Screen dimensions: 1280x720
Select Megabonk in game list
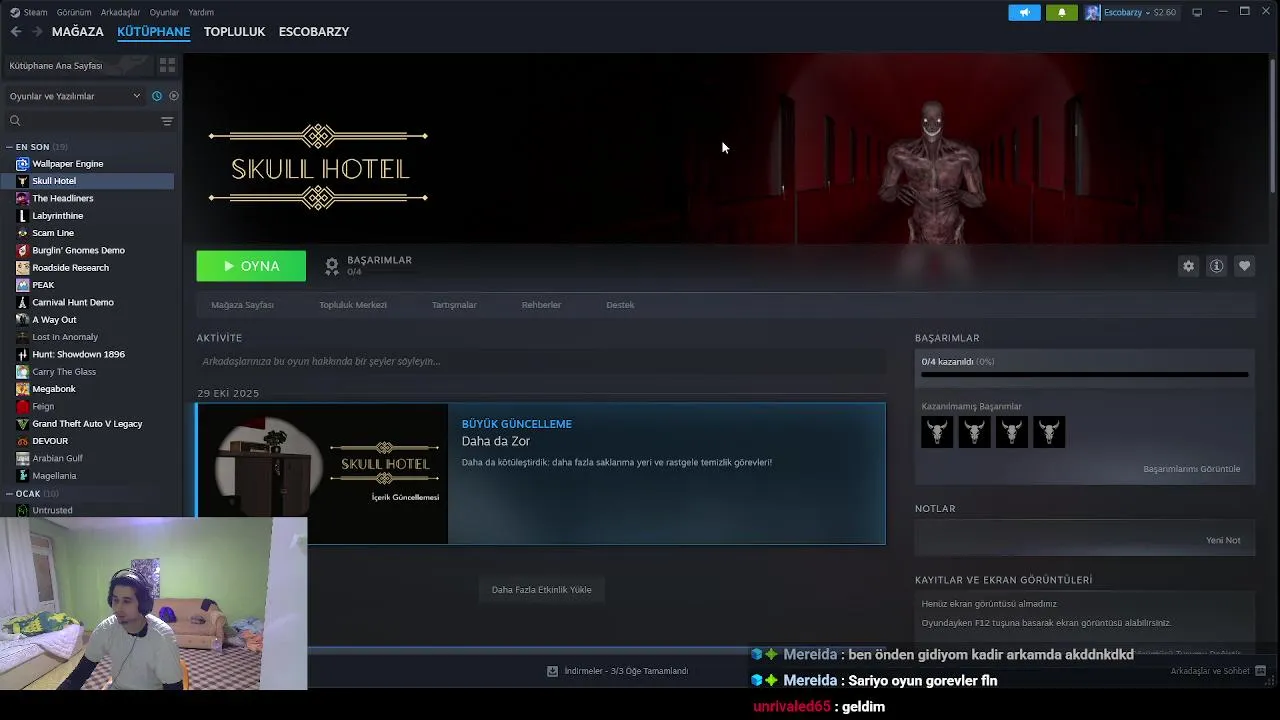[x=53, y=389]
